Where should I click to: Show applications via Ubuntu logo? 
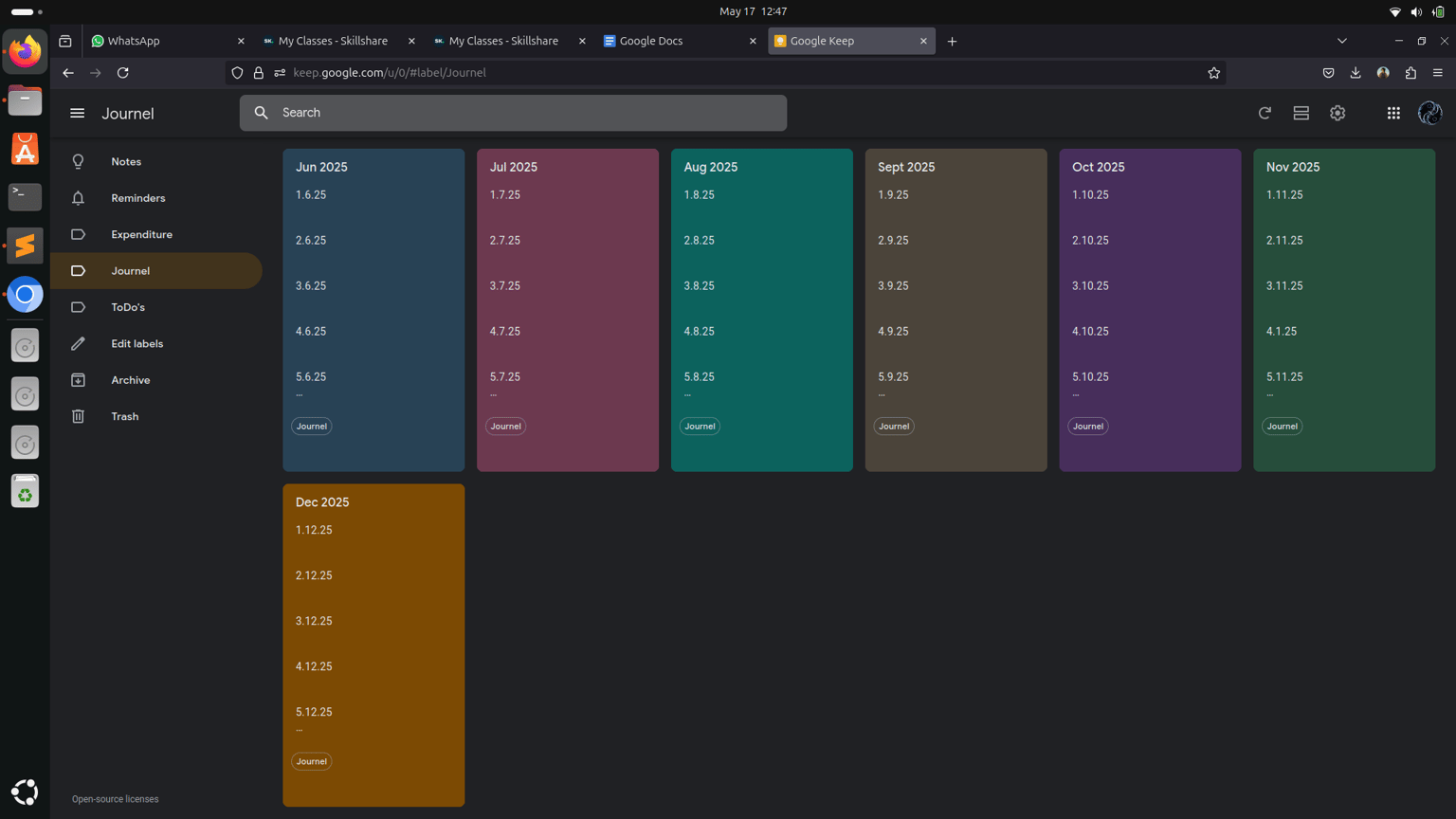[26, 792]
